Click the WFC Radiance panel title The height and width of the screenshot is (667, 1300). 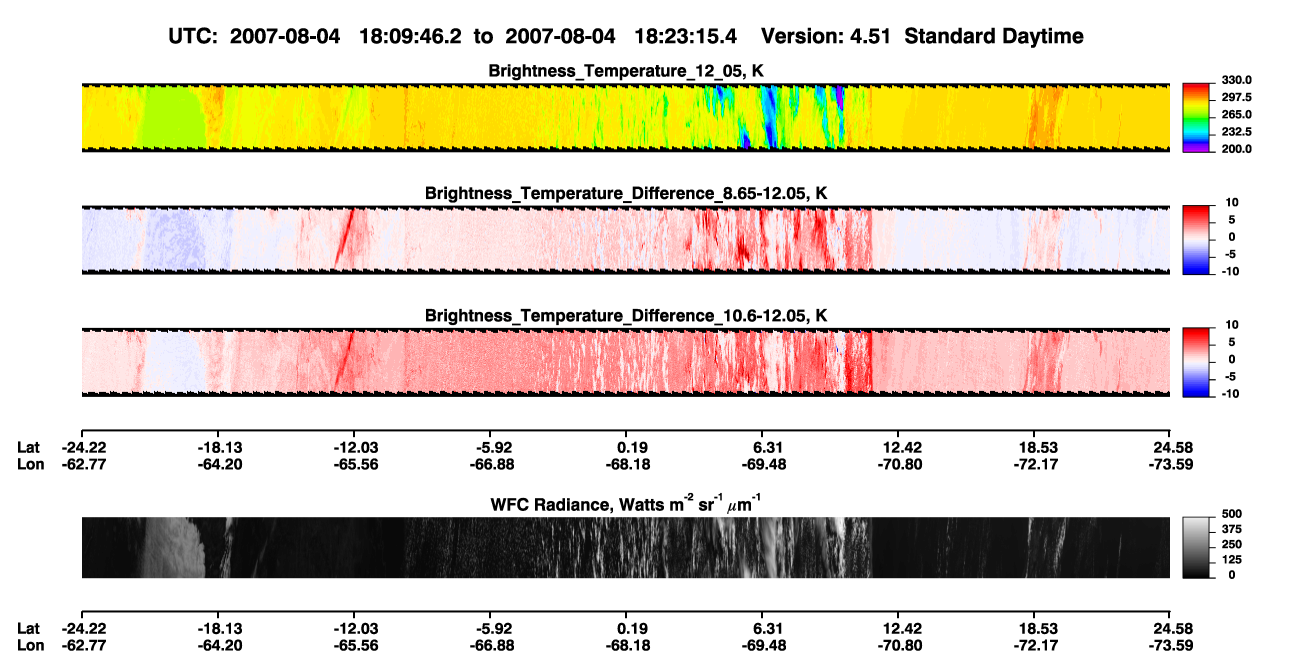(626, 503)
